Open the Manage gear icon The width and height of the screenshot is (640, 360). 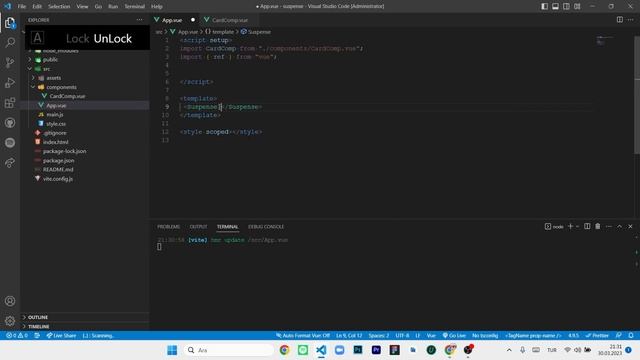[10, 321]
